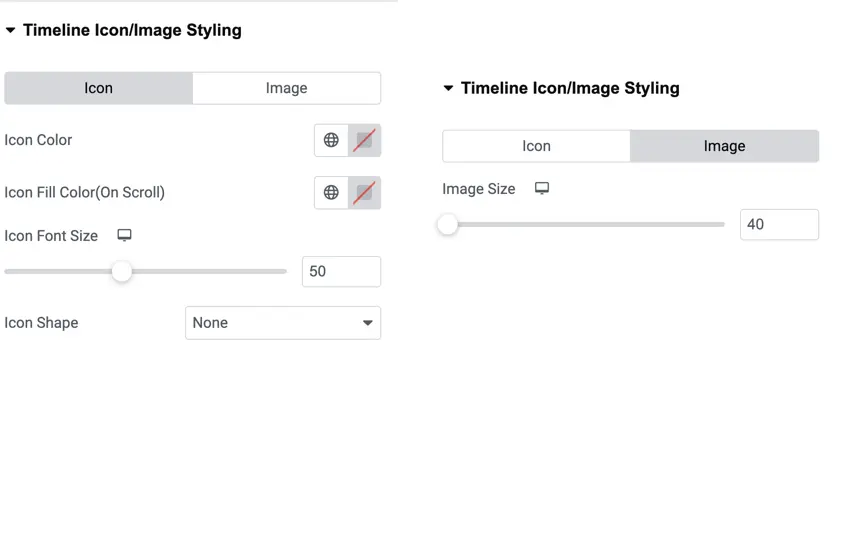Click the Icon Shape dropdown arrow
Screen dimensions: 846x549
[367, 323]
